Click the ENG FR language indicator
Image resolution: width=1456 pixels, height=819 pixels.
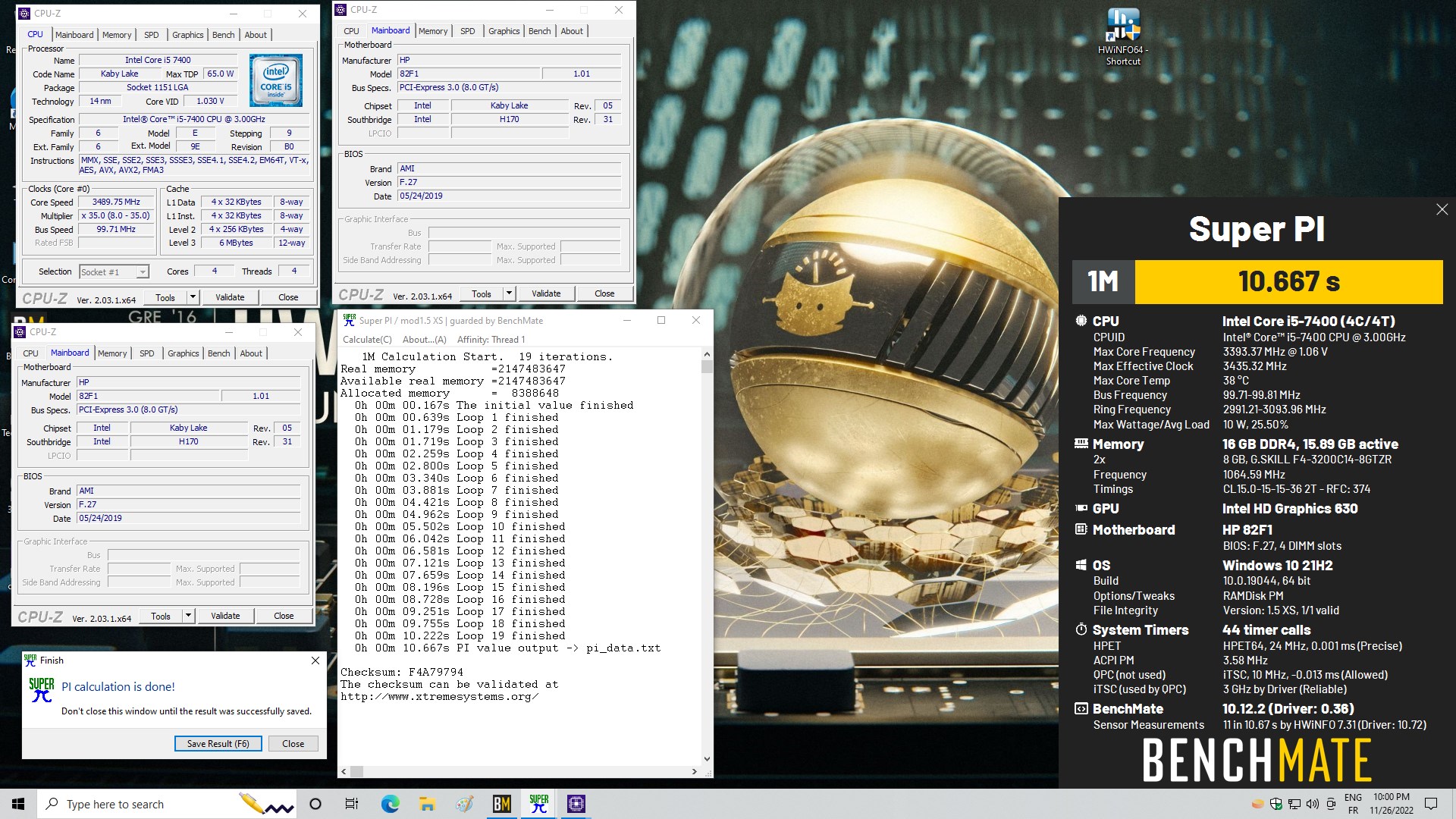point(1353,804)
